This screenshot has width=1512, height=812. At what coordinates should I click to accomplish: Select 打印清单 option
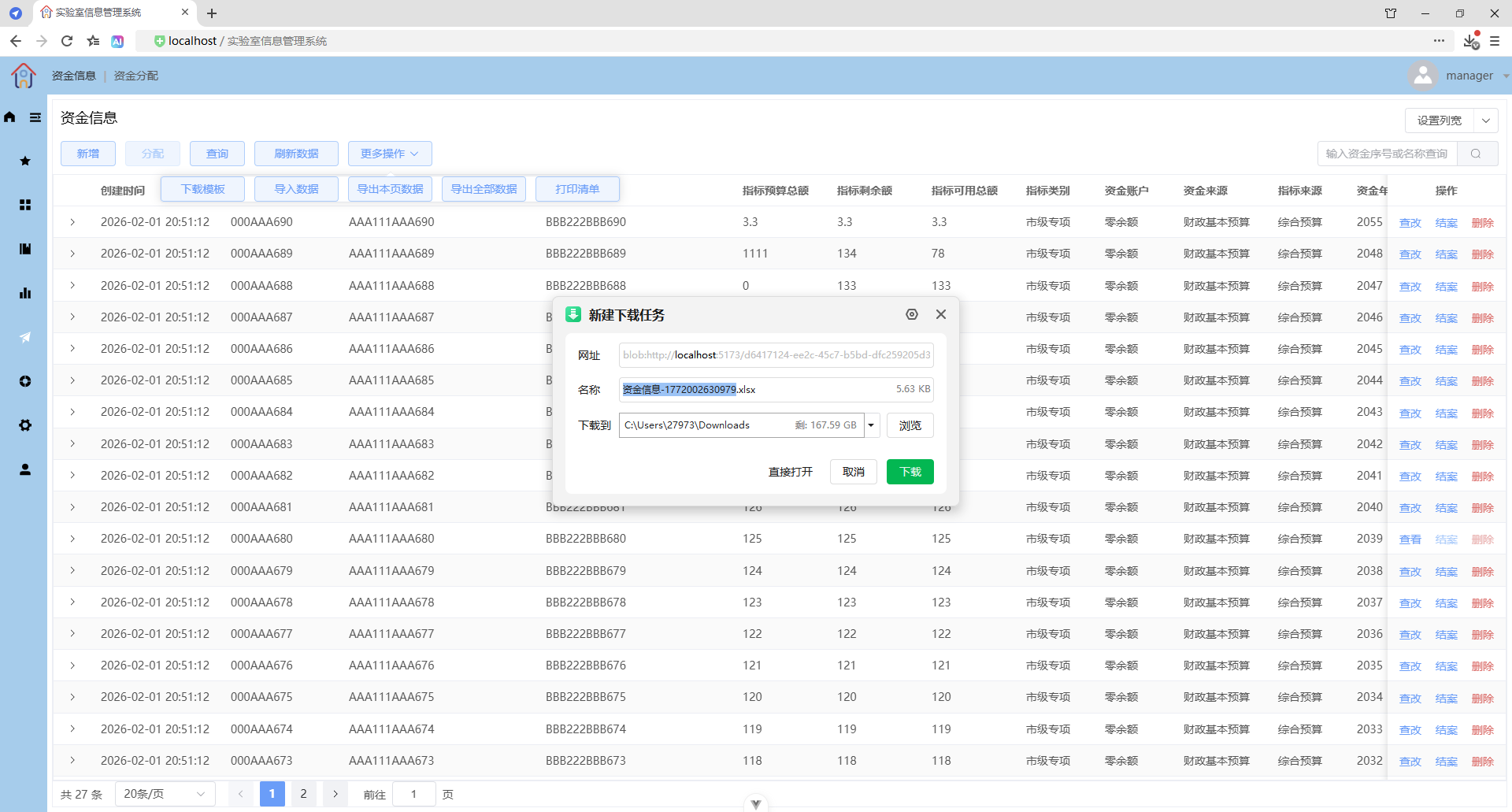577,189
